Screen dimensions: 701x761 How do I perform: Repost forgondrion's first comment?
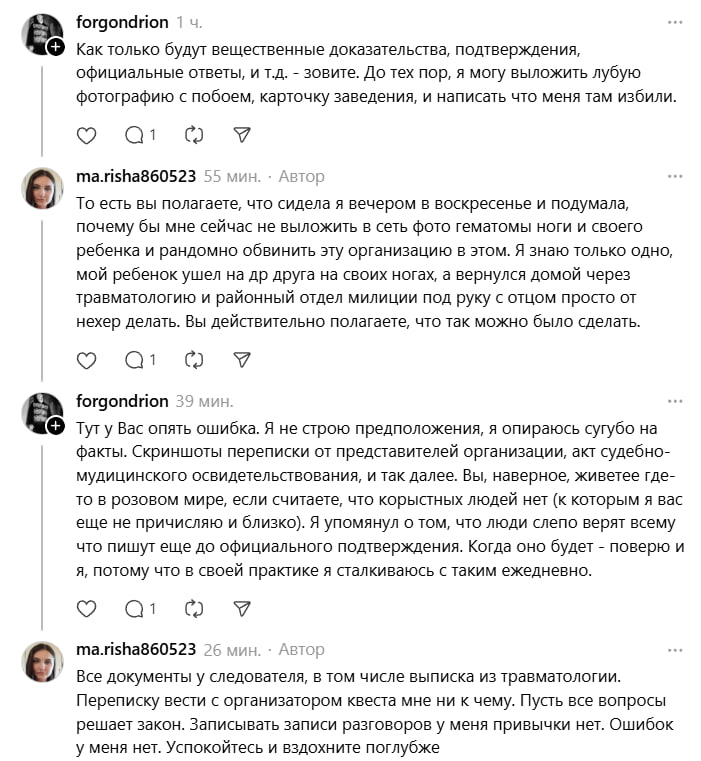(x=194, y=134)
